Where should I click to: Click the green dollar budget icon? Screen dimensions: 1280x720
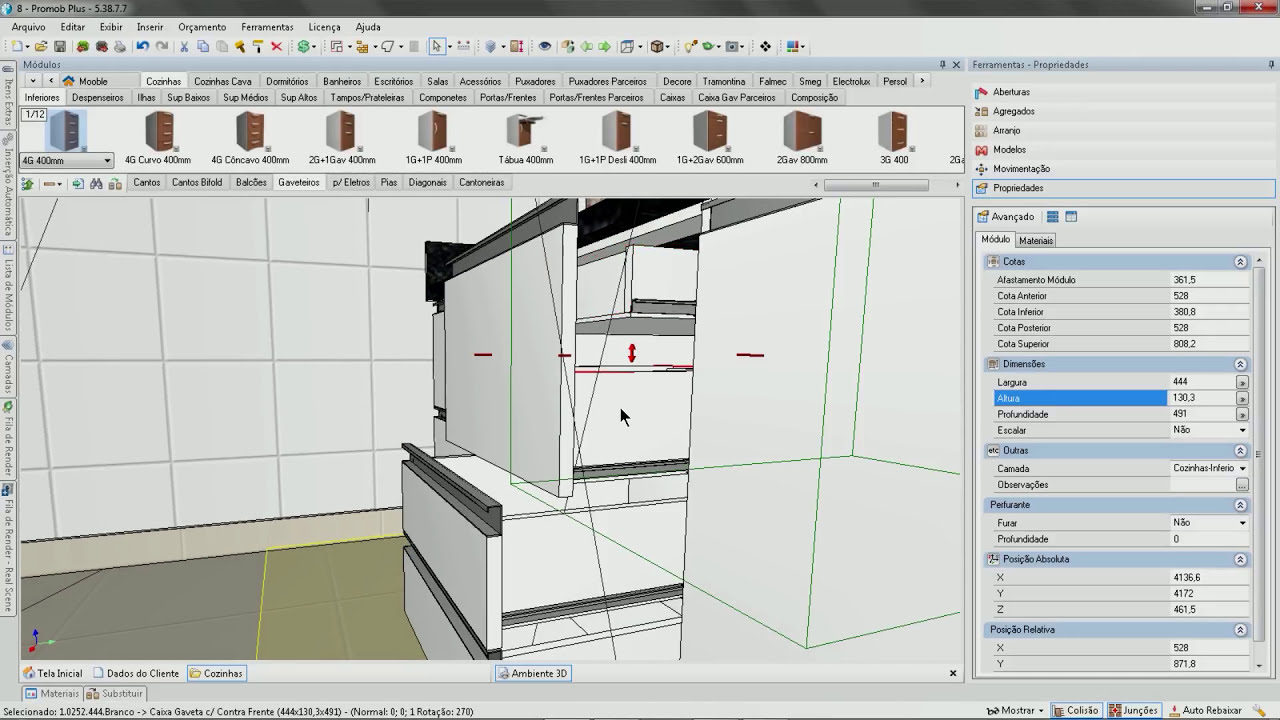tap(304, 46)
